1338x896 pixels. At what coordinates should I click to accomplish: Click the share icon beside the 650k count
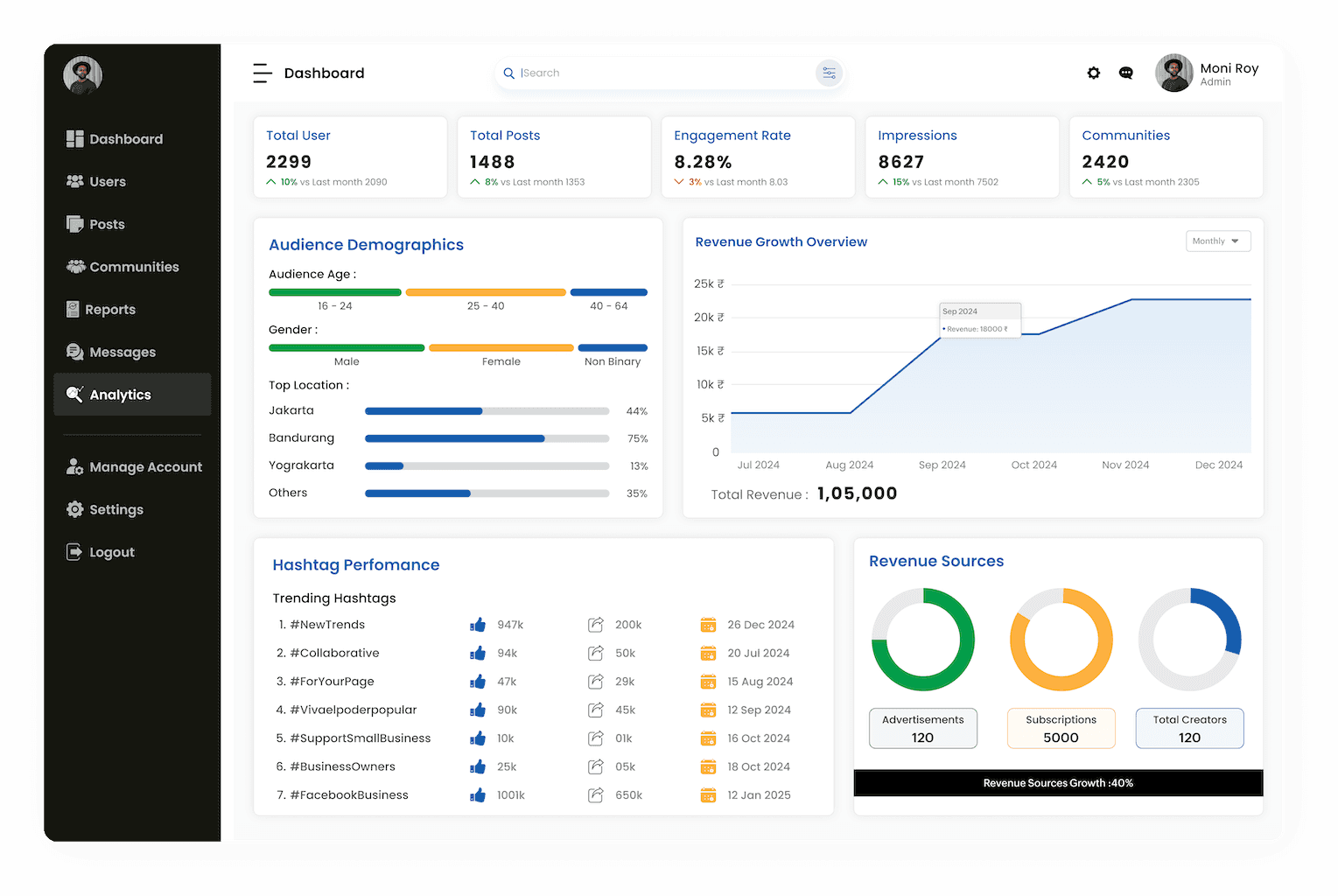pyautogui.click(x=596, y=794)
